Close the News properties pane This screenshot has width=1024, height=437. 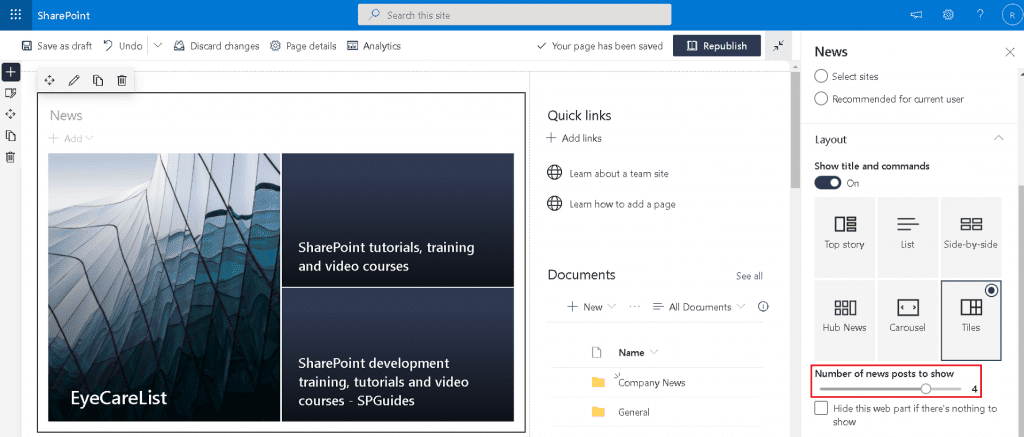coord(1009,52)
